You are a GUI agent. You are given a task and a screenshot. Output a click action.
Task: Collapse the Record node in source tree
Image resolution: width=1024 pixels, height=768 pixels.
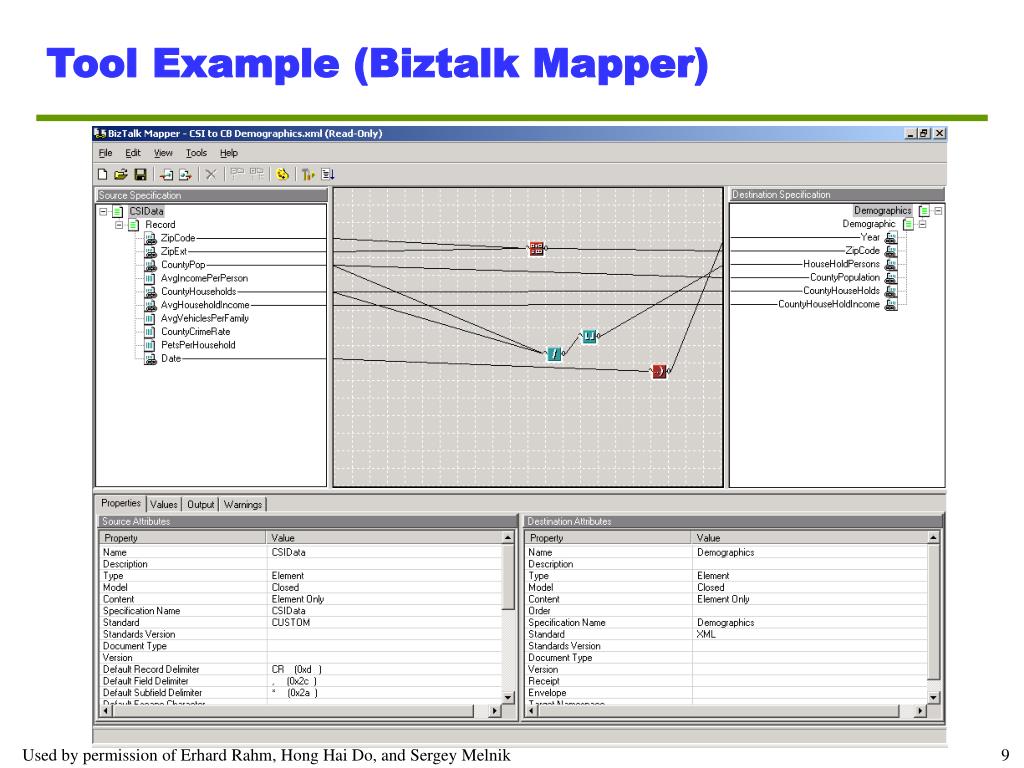tap(119, 225)
